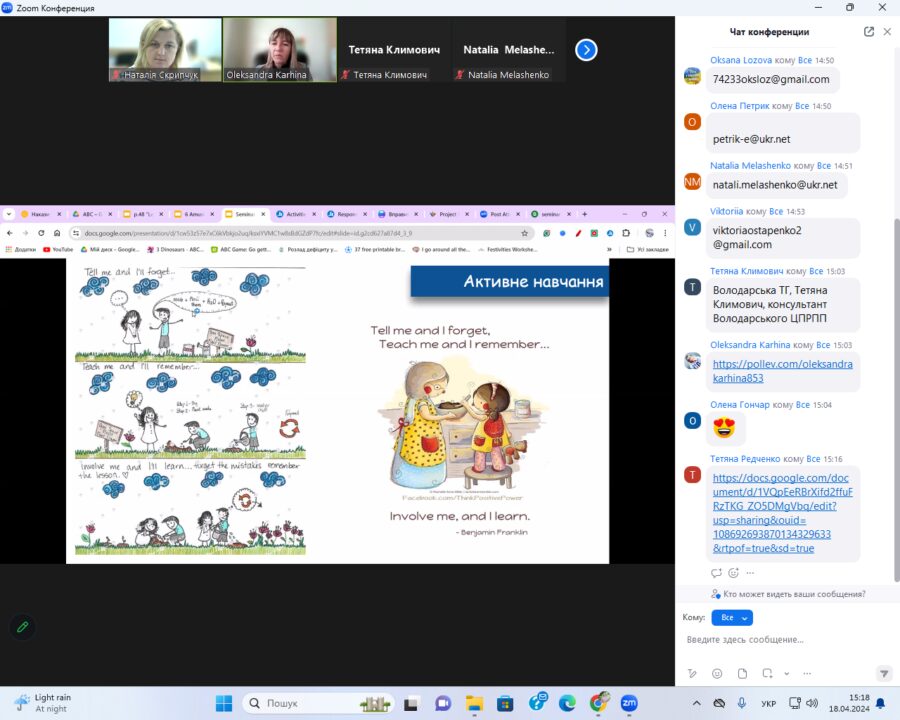
Task: Take a screenshot from chat toolbar
Action: click(767, 673)
